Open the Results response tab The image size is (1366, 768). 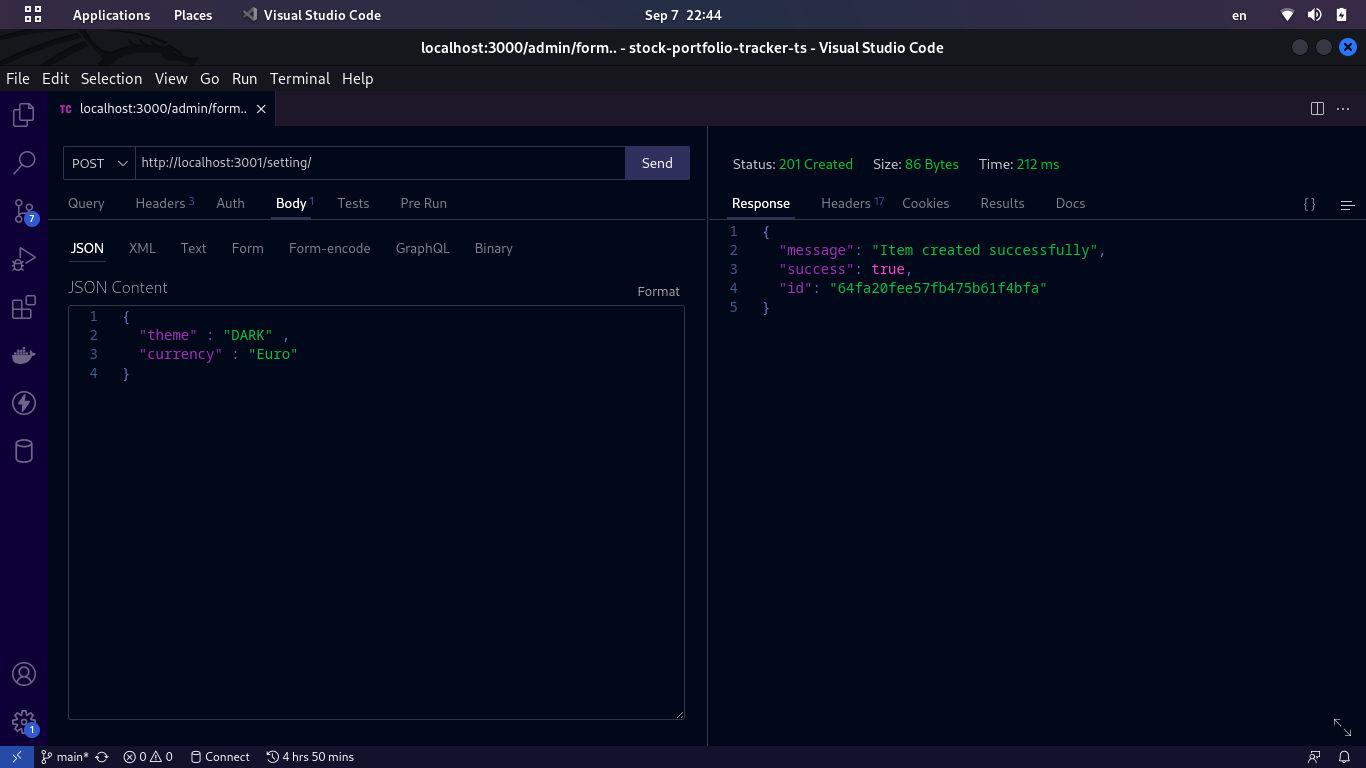tap(1002, 203)
